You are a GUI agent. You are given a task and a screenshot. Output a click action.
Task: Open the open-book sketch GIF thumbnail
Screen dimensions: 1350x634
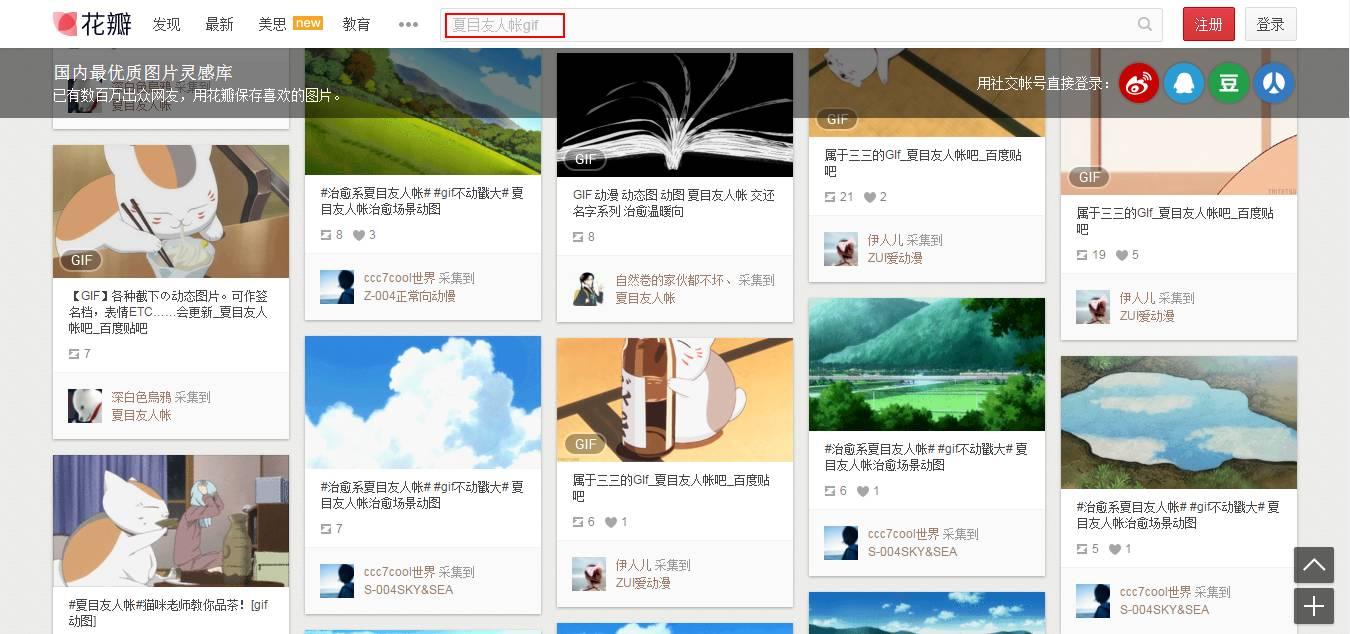pos(675,115)
